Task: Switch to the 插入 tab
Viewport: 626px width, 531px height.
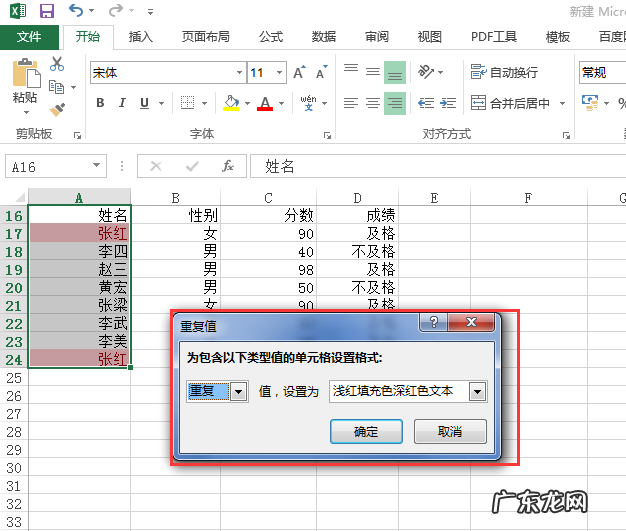Action: (x=141, y=37)
